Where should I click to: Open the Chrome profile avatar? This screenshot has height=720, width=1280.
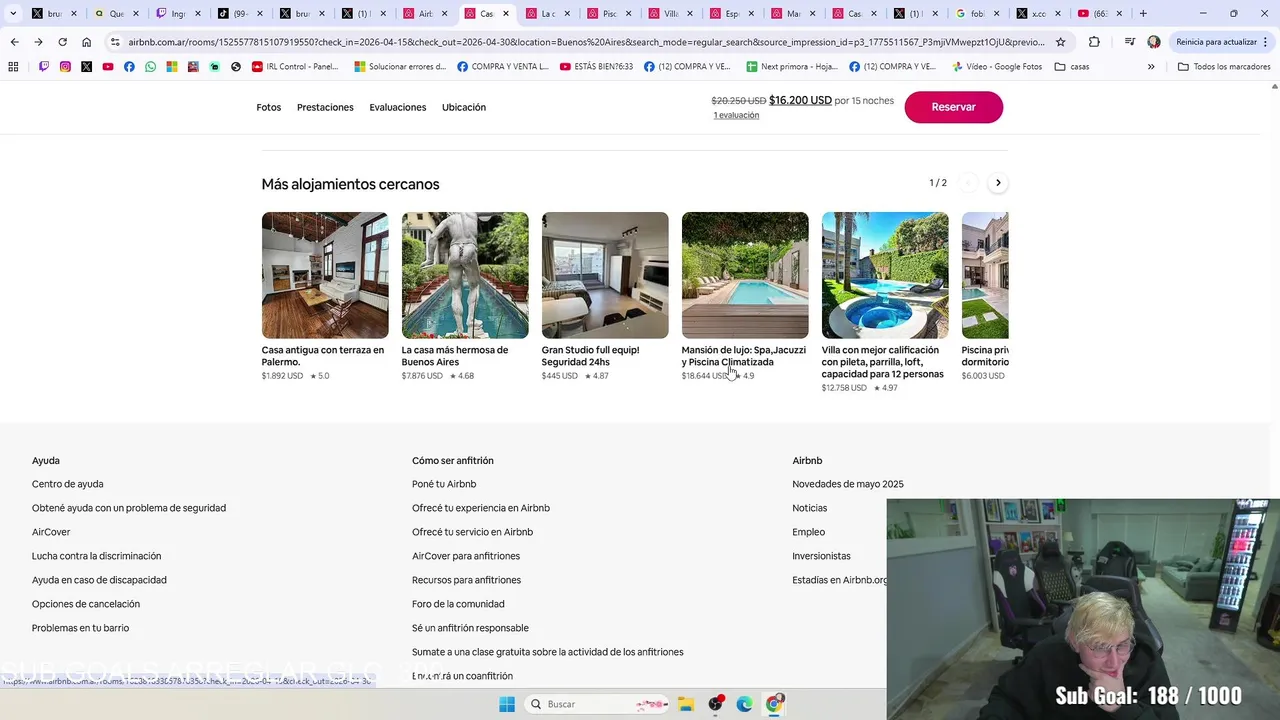[1154, 42]
